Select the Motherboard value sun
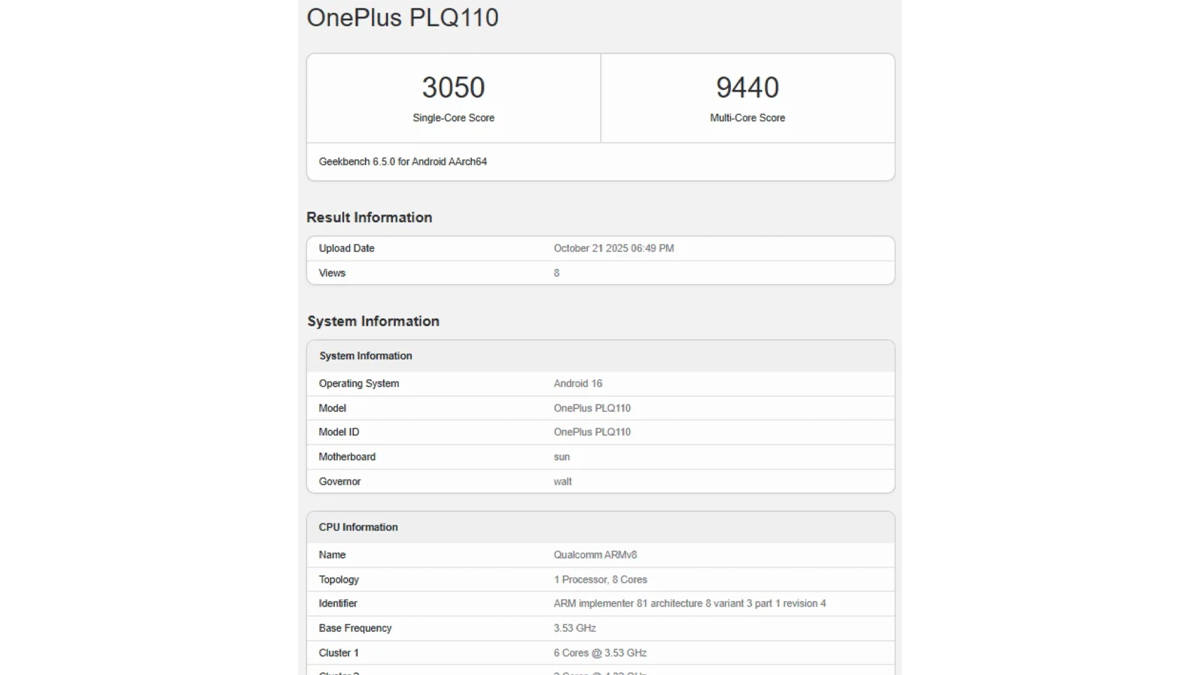 562,457
